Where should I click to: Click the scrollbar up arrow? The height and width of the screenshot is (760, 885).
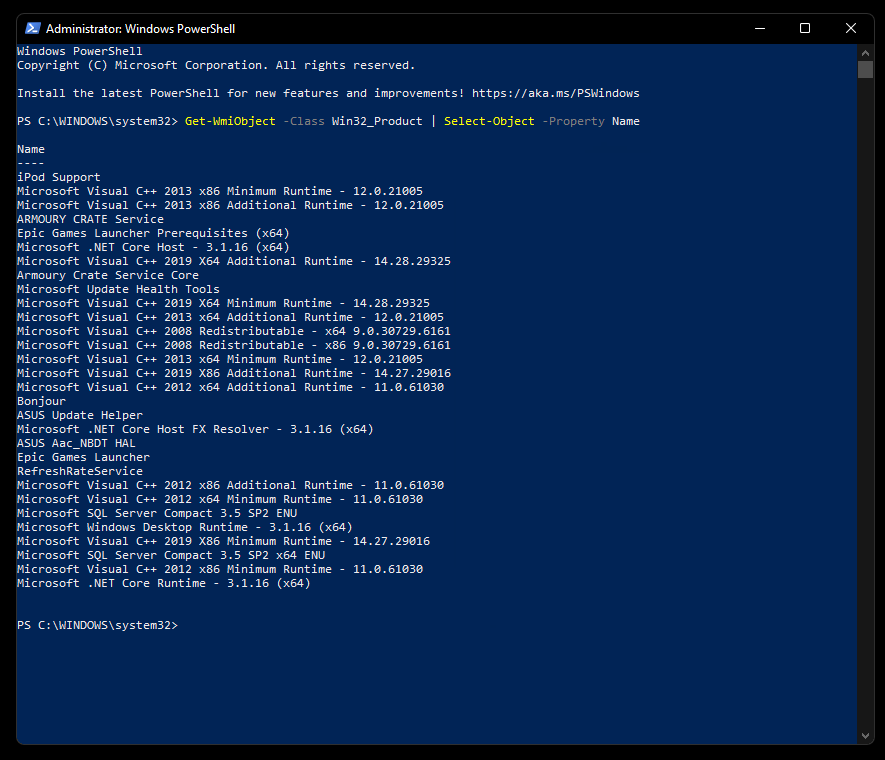pos(865,53)
